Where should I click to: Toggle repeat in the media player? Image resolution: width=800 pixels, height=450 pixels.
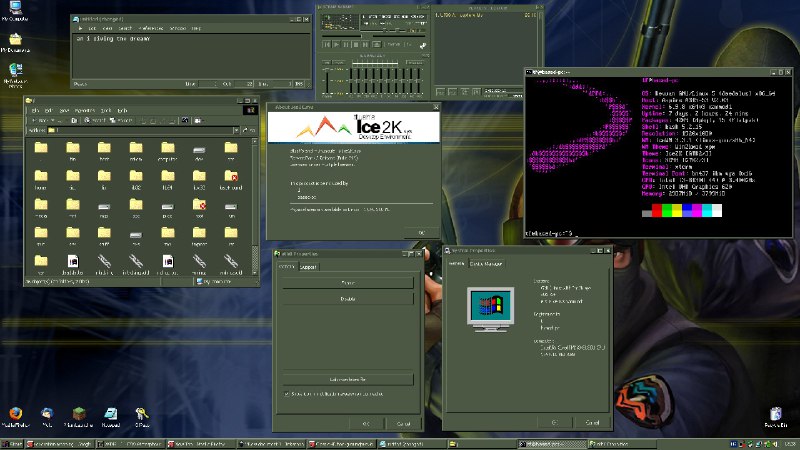tap(408, 44)
